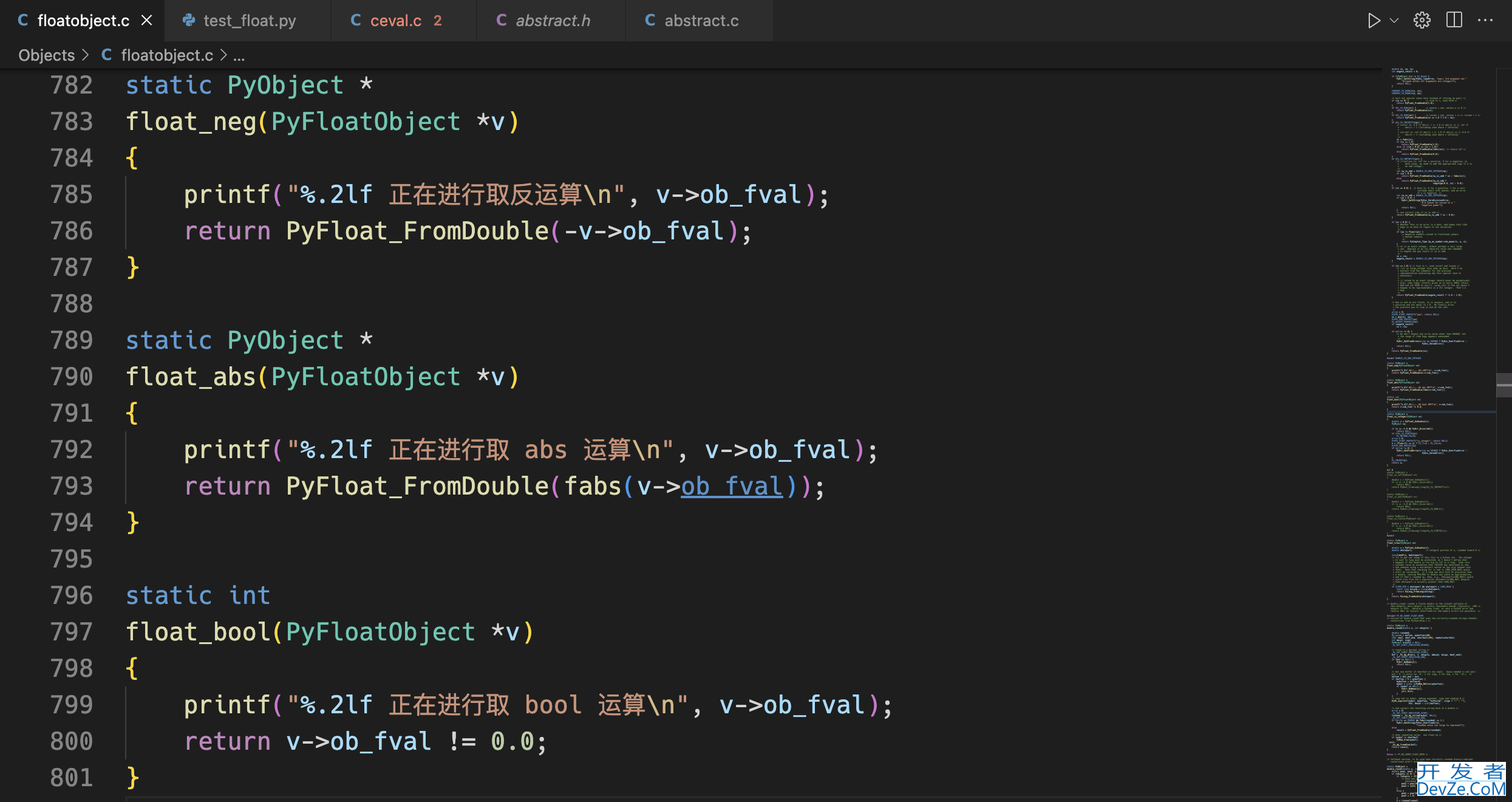Click the opening brace on line 784
The height and width of the screenshot is (802, 1512).
point(132,158)
